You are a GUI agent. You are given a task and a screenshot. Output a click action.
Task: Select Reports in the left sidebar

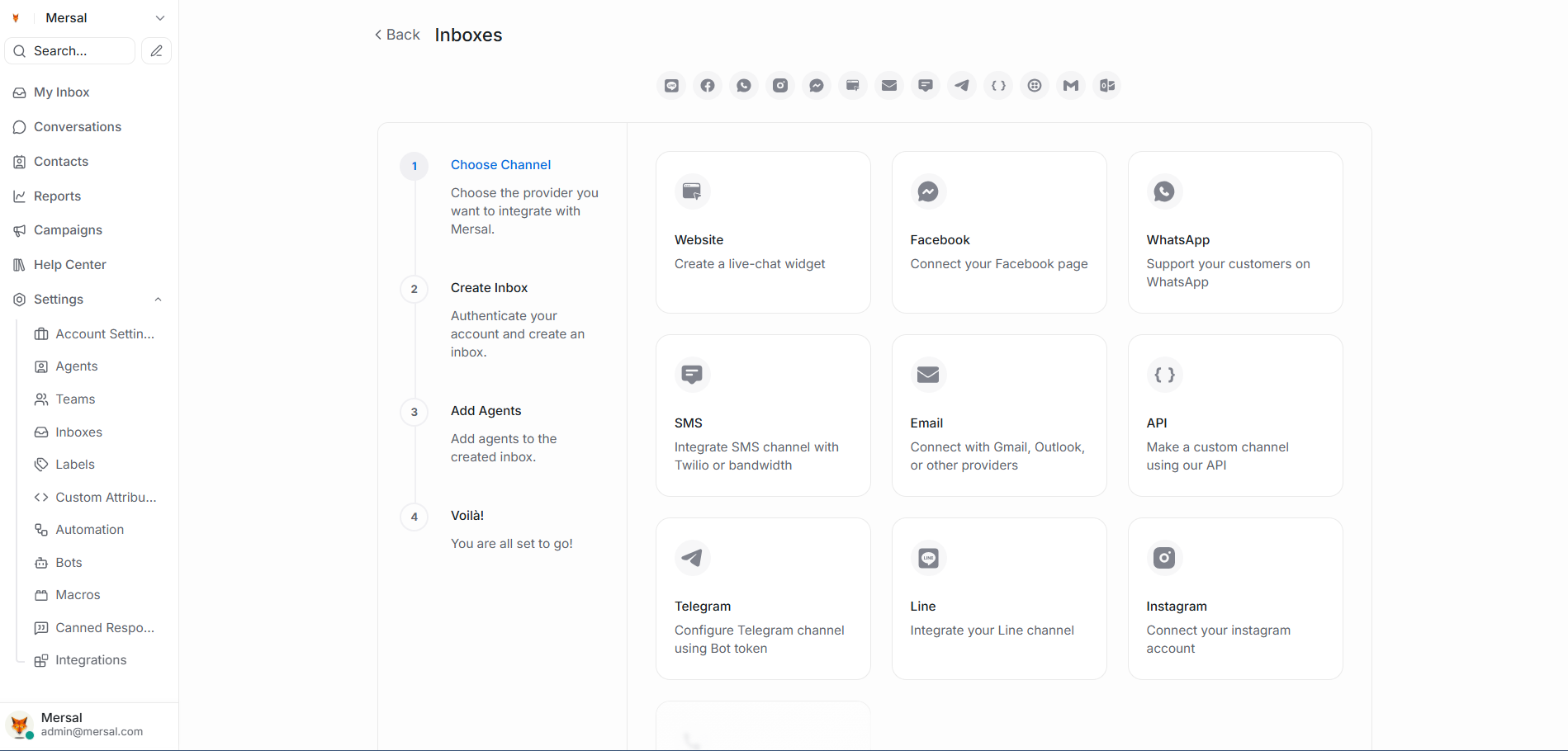(57, 196)
